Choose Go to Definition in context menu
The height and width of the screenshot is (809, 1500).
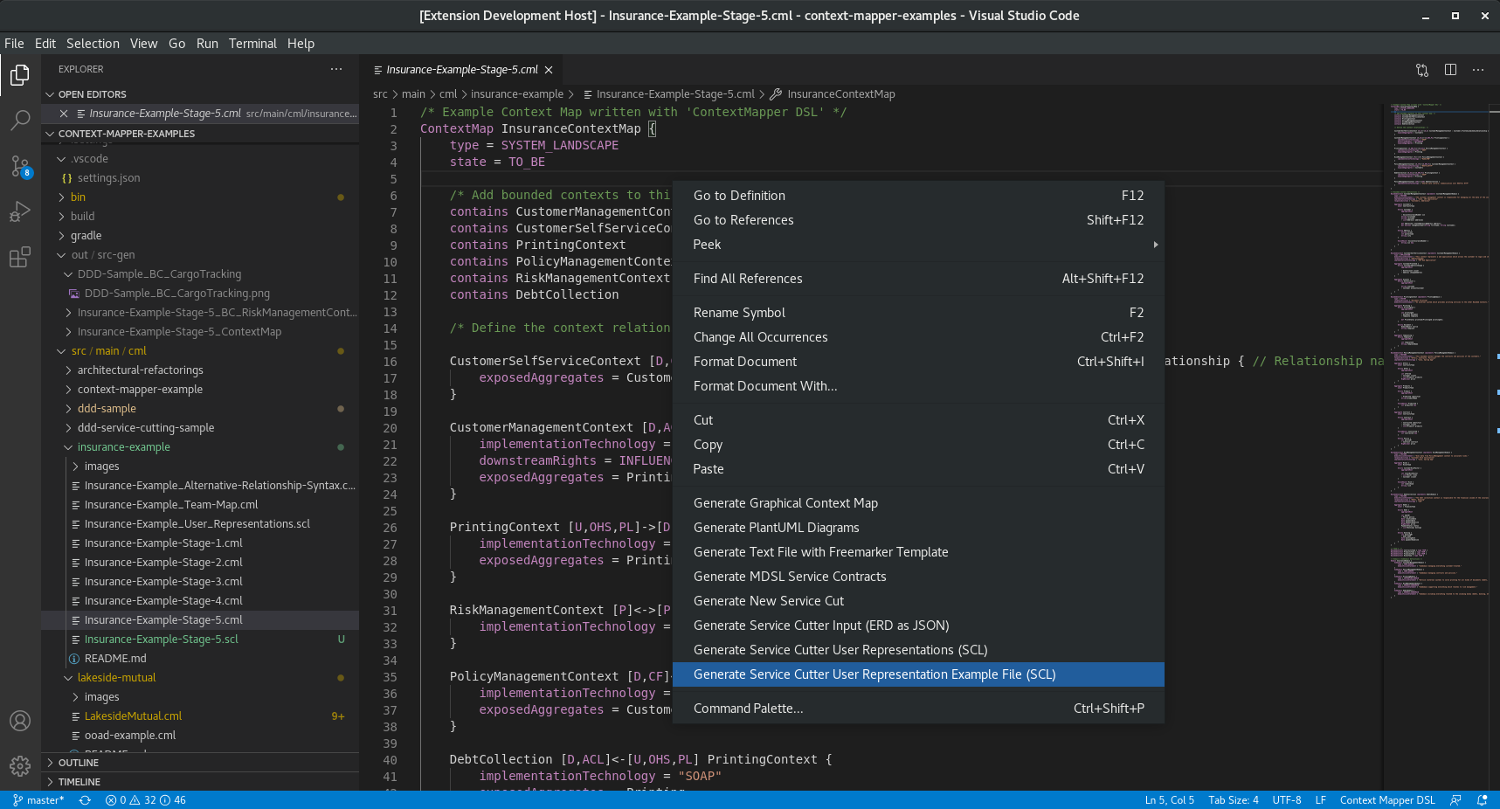pos(918,196)
